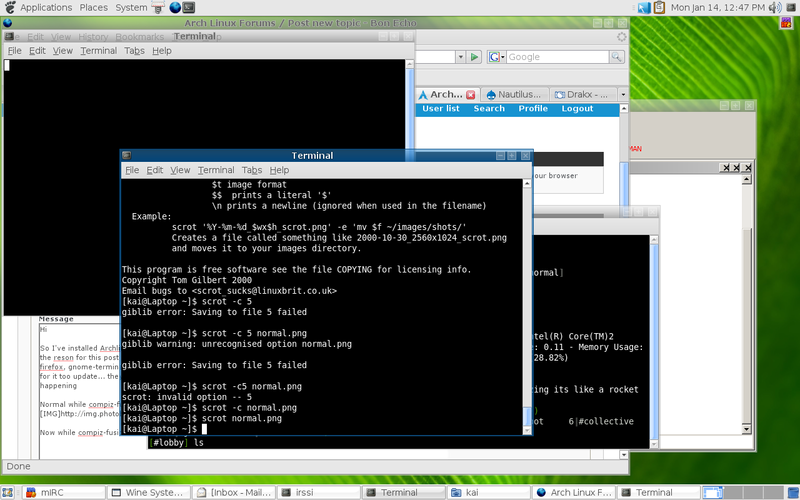The image size is (800, 500).
Task: Launch terminal from top panel icon
Action: pyautogui.click(x=189, y=8)
